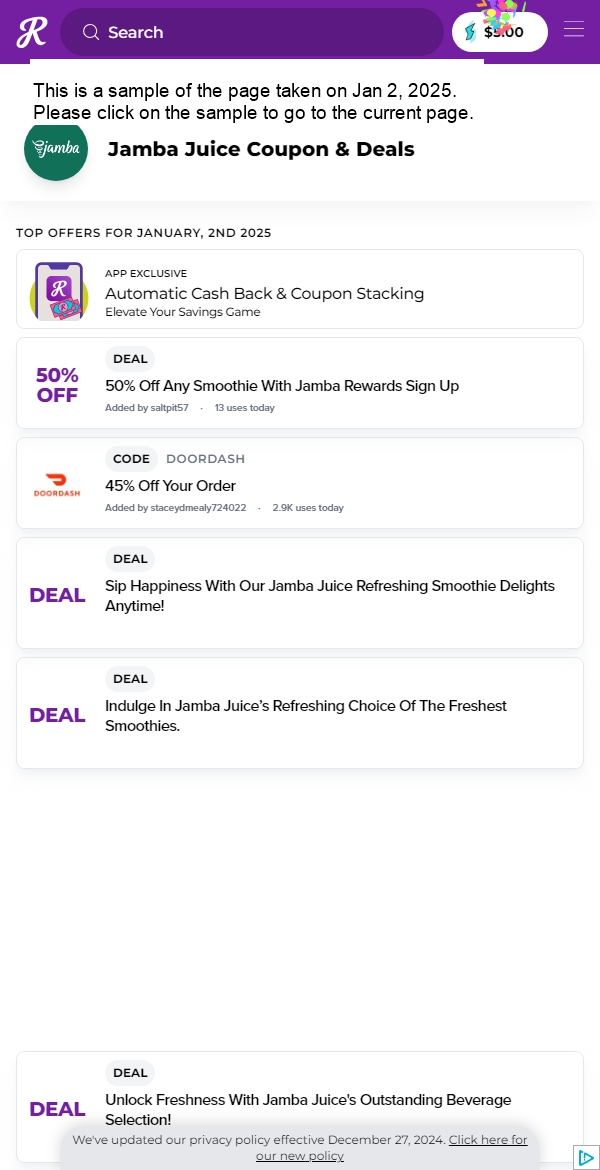This screenshot has width=600, height=1170.
Task: Click the app exclusive phone icon
Action: (x=59, y=291)
